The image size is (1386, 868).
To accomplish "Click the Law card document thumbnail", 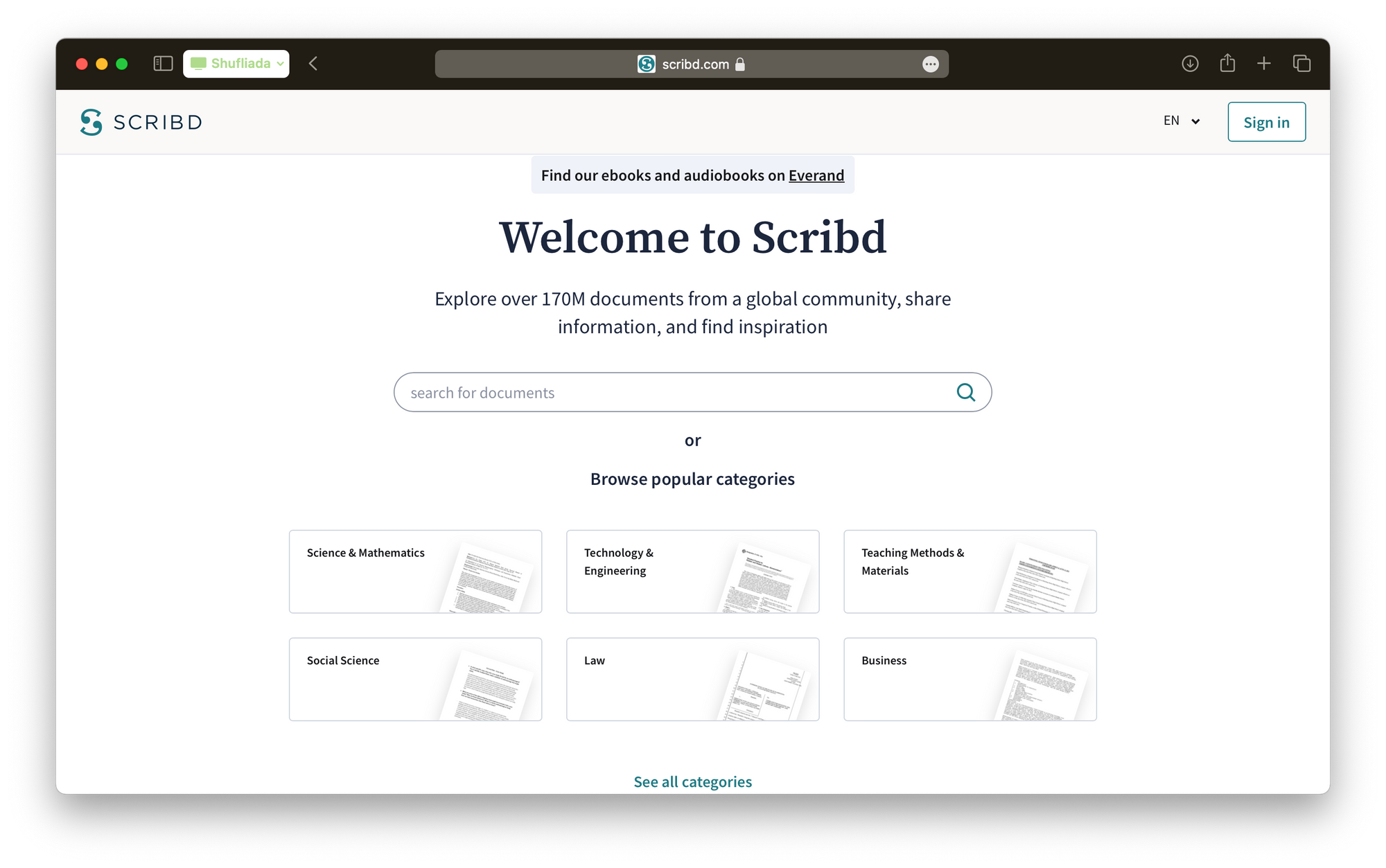I will (765, 687).
